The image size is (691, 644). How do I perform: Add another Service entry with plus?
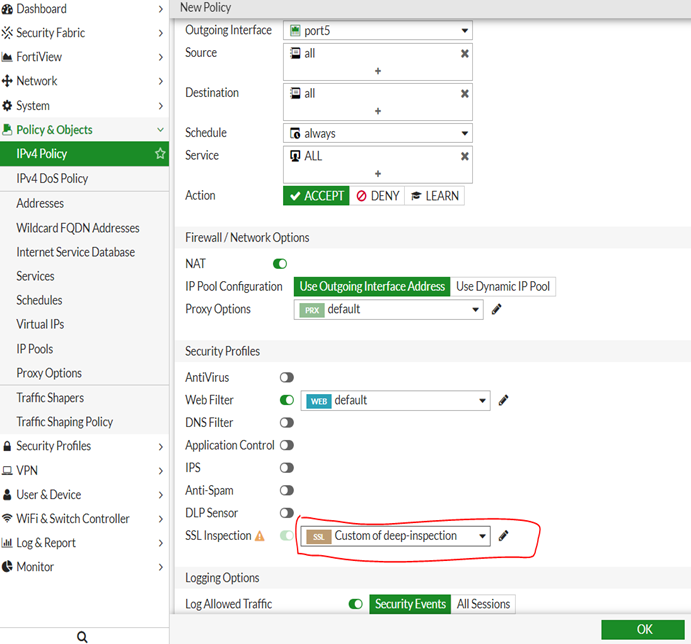378,174
